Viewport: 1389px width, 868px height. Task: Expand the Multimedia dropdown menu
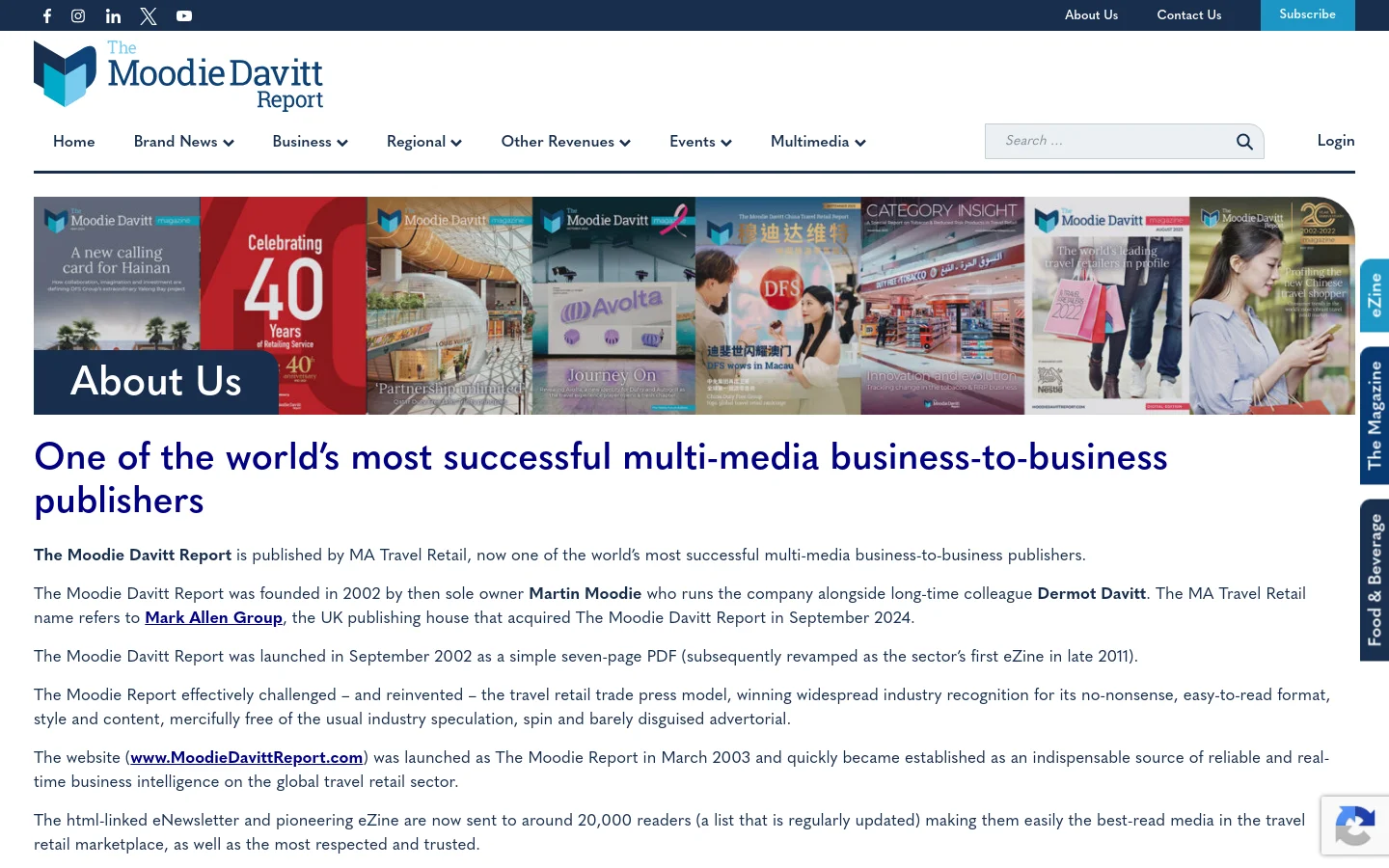[819, 142]
